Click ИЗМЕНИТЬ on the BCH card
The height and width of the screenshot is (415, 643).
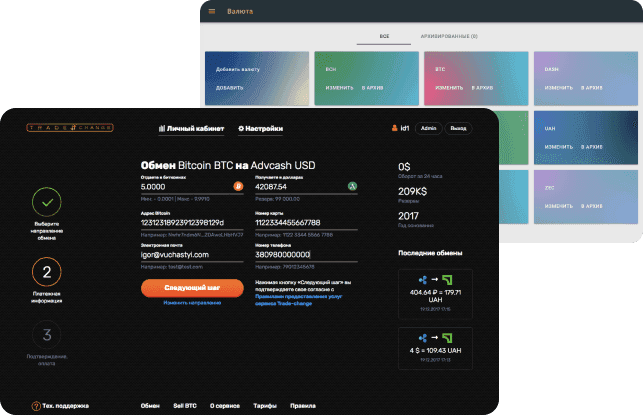(339, 88)
